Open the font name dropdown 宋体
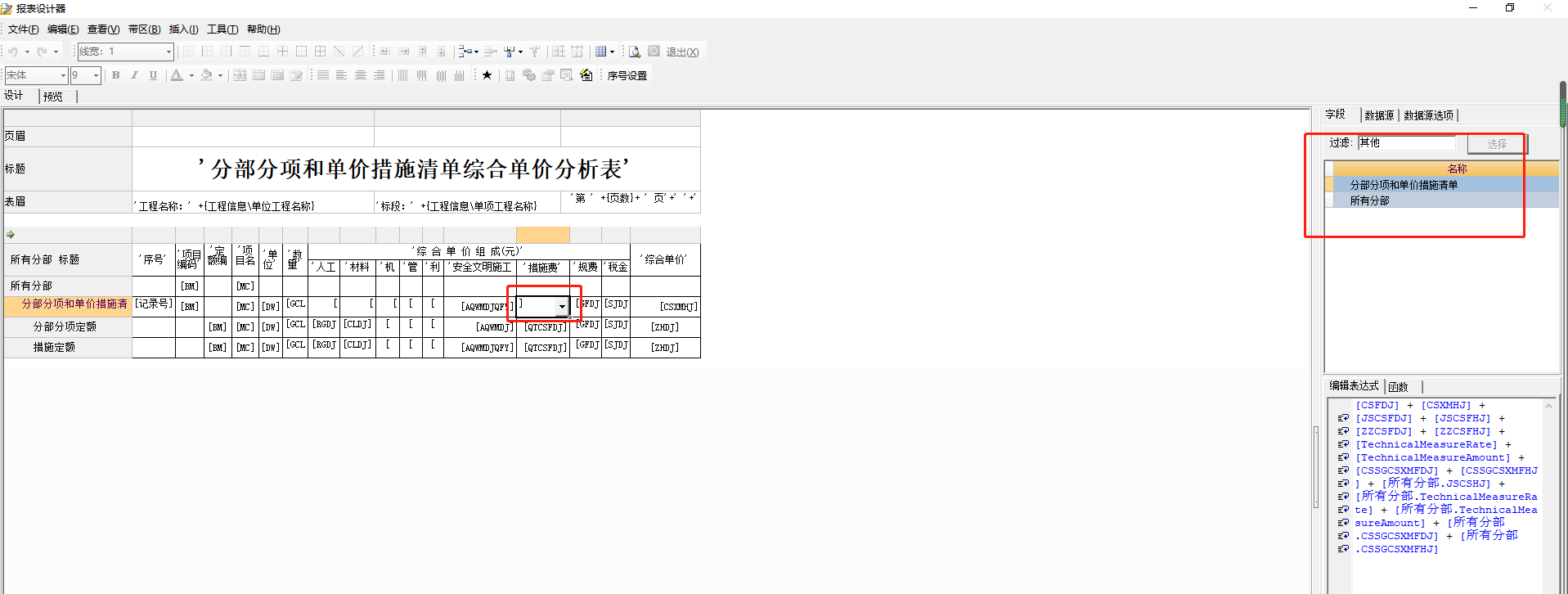 click(x=63, y=75)
